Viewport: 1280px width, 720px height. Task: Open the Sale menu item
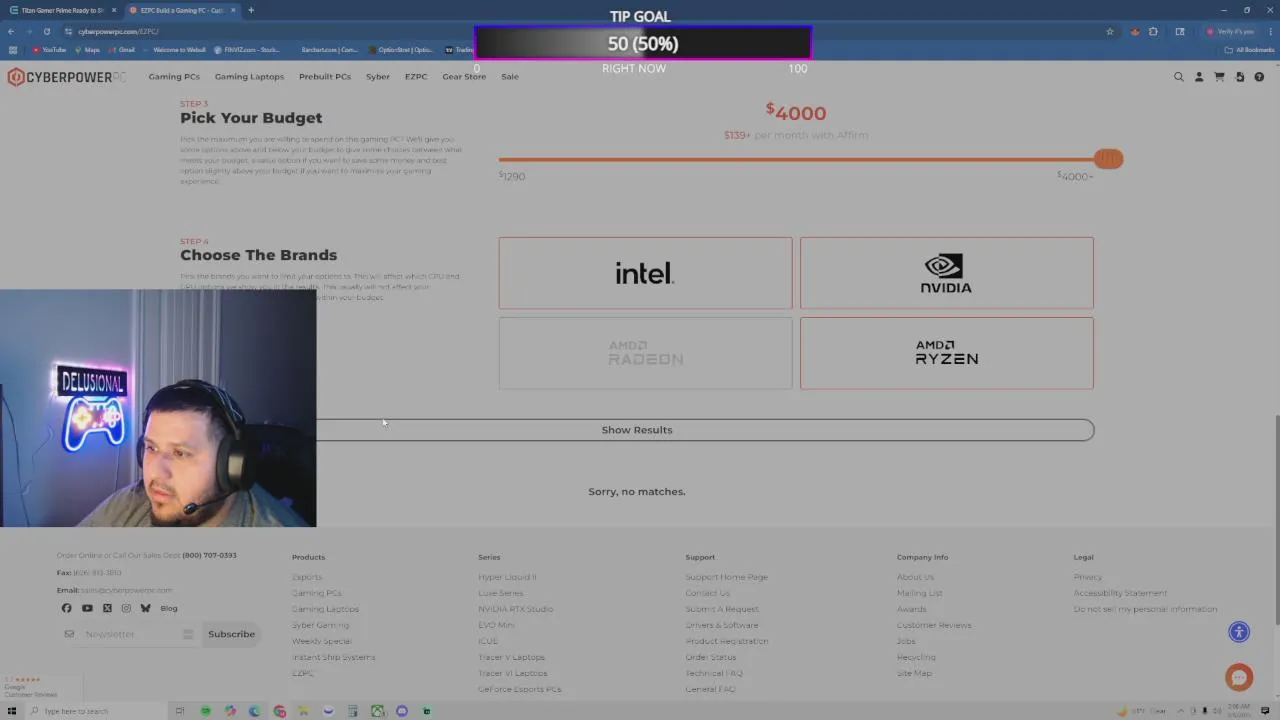coord(510,77)
